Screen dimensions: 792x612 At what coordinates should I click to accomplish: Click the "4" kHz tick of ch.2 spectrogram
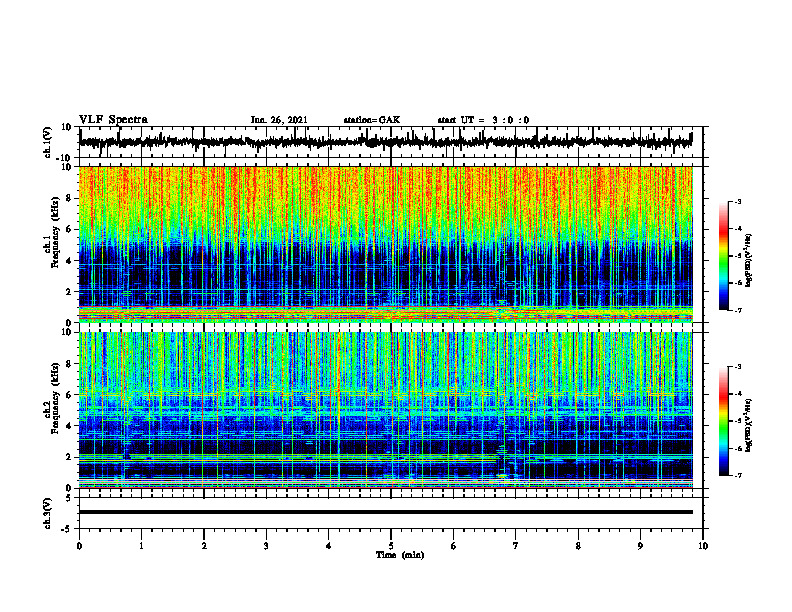click(70, 426)
